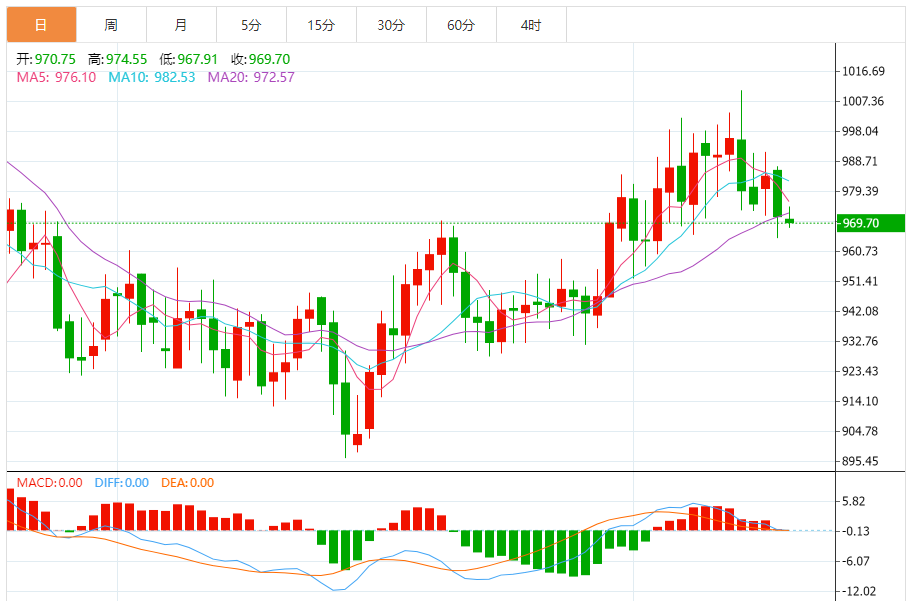Click the 1016.69 price axis label

point(863,72)
